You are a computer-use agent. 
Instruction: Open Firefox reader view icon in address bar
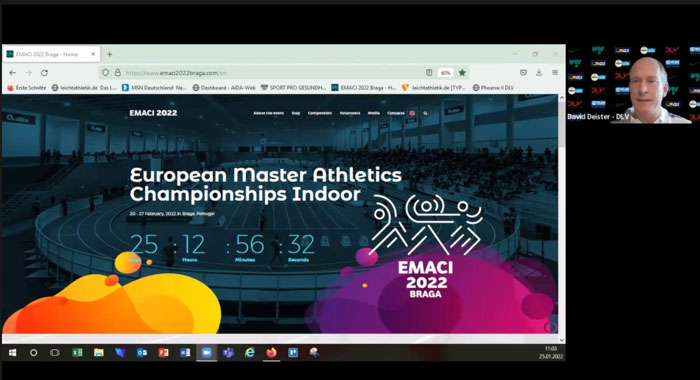[x=429, y=72]
